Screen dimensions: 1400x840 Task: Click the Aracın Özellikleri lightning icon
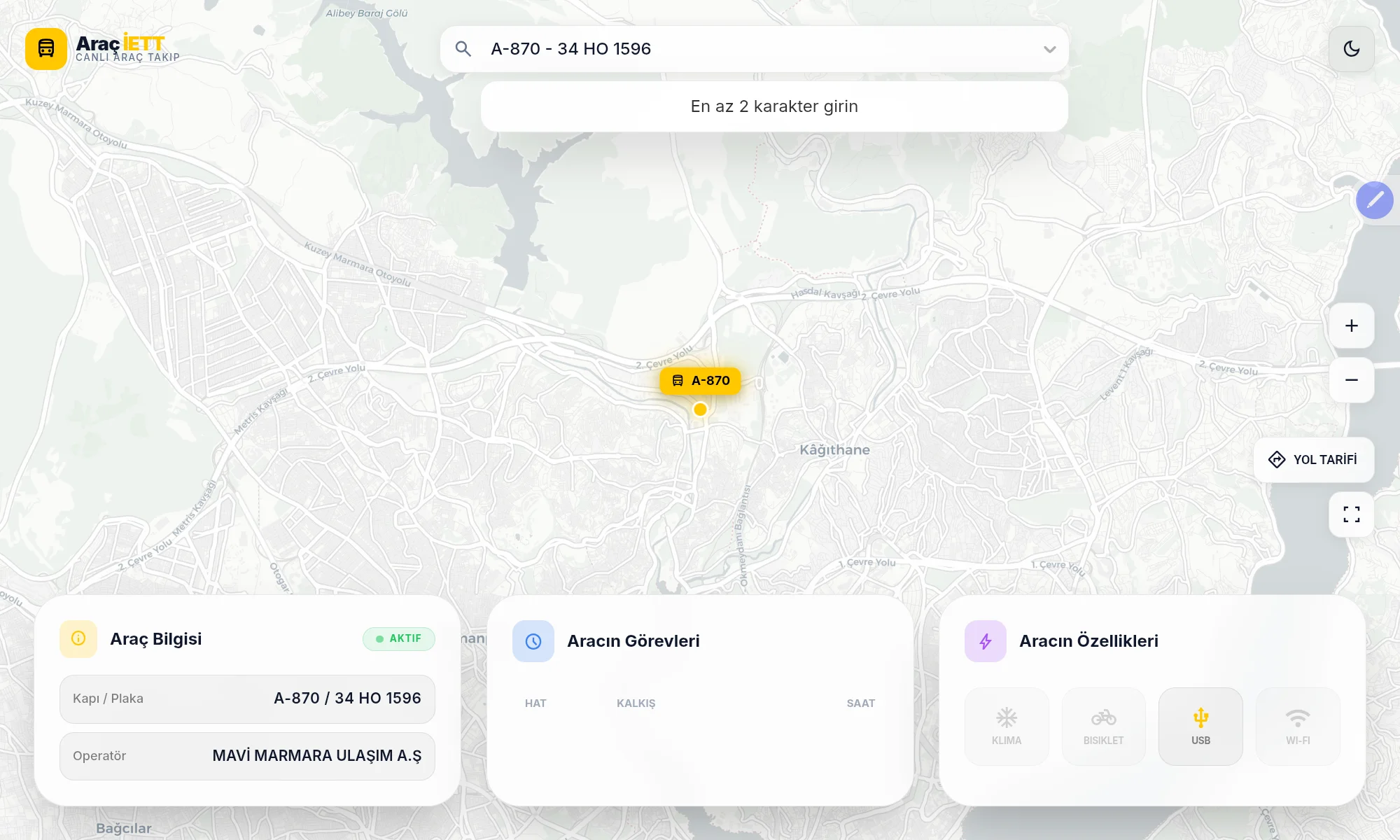986,641
